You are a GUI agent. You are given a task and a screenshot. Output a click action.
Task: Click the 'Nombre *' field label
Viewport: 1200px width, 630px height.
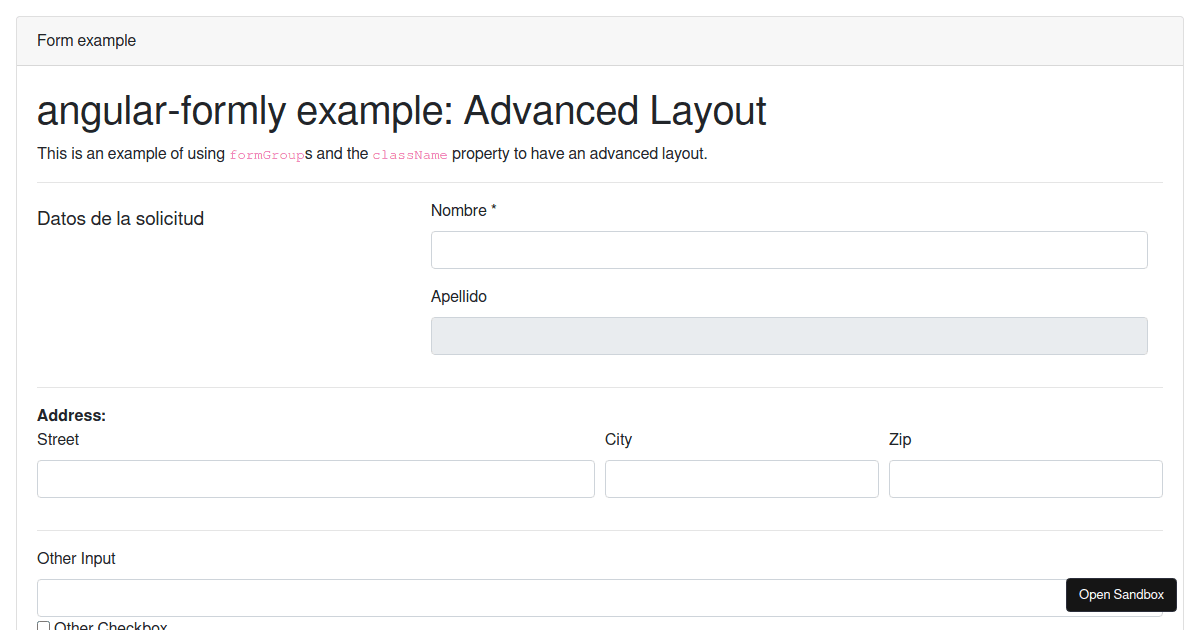pos(464,211)
